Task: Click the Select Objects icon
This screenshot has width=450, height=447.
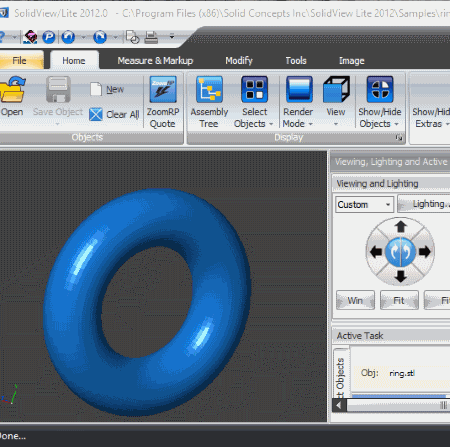Action: click(x=255, y=89)
